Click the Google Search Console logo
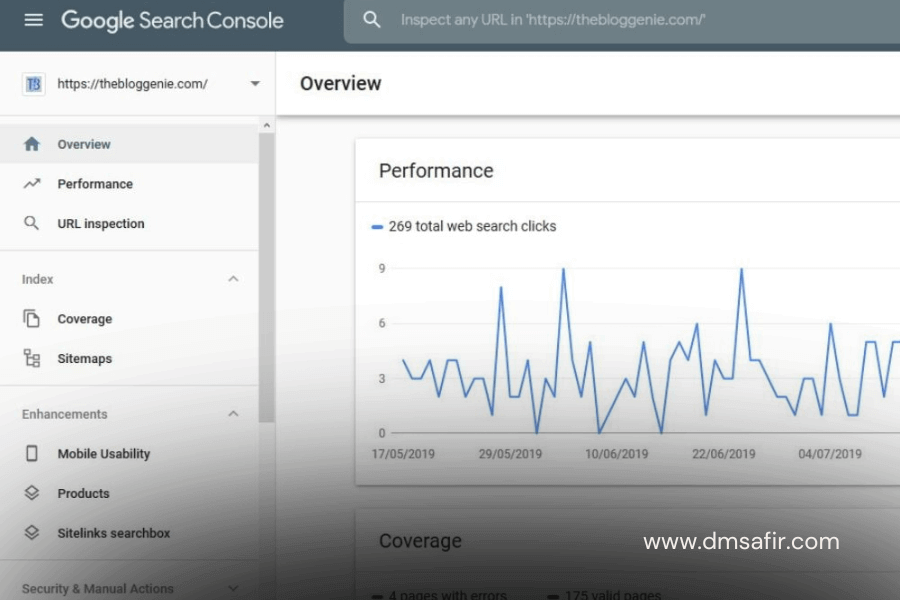Screen dimensions: 900x600 click(x=172, y=21)
